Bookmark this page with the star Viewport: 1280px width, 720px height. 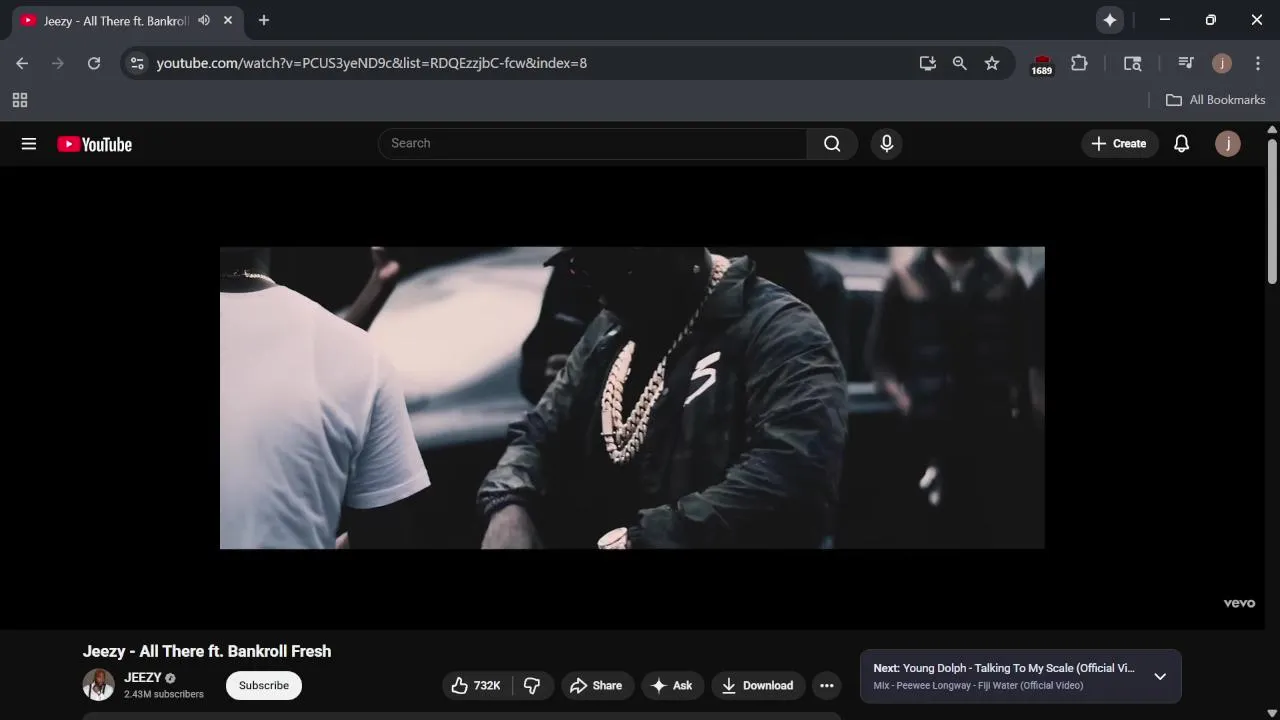tap(992, 63)
